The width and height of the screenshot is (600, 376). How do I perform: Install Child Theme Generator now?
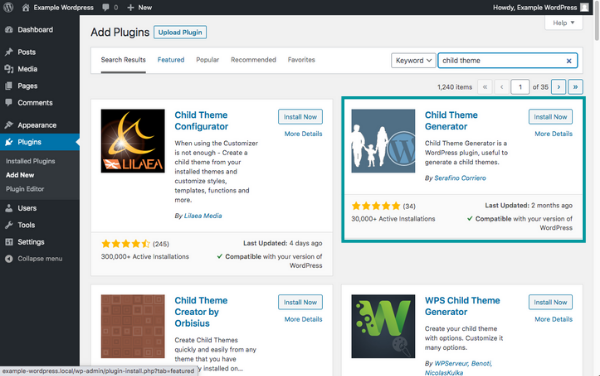pyautogui.click(x=551, y=117)
